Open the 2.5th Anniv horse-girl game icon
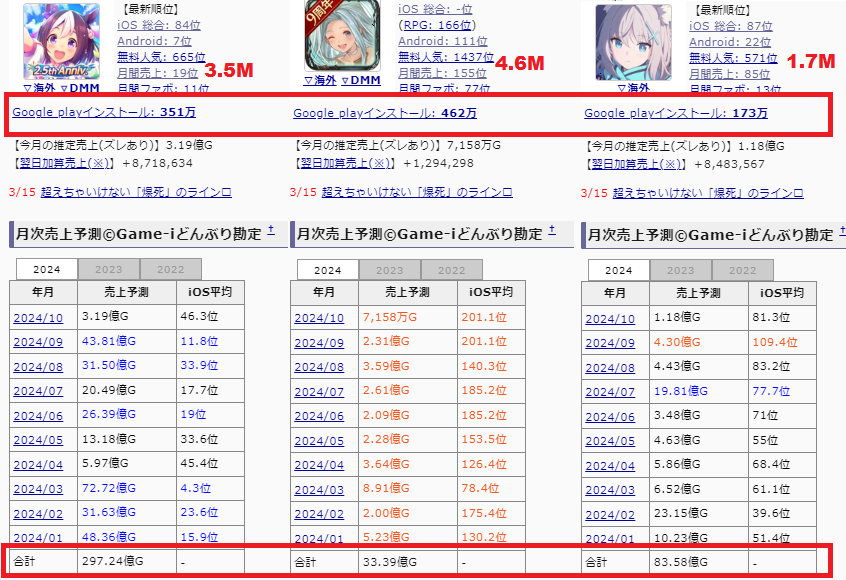The image size is (846, 580). (x=62, y=42)
